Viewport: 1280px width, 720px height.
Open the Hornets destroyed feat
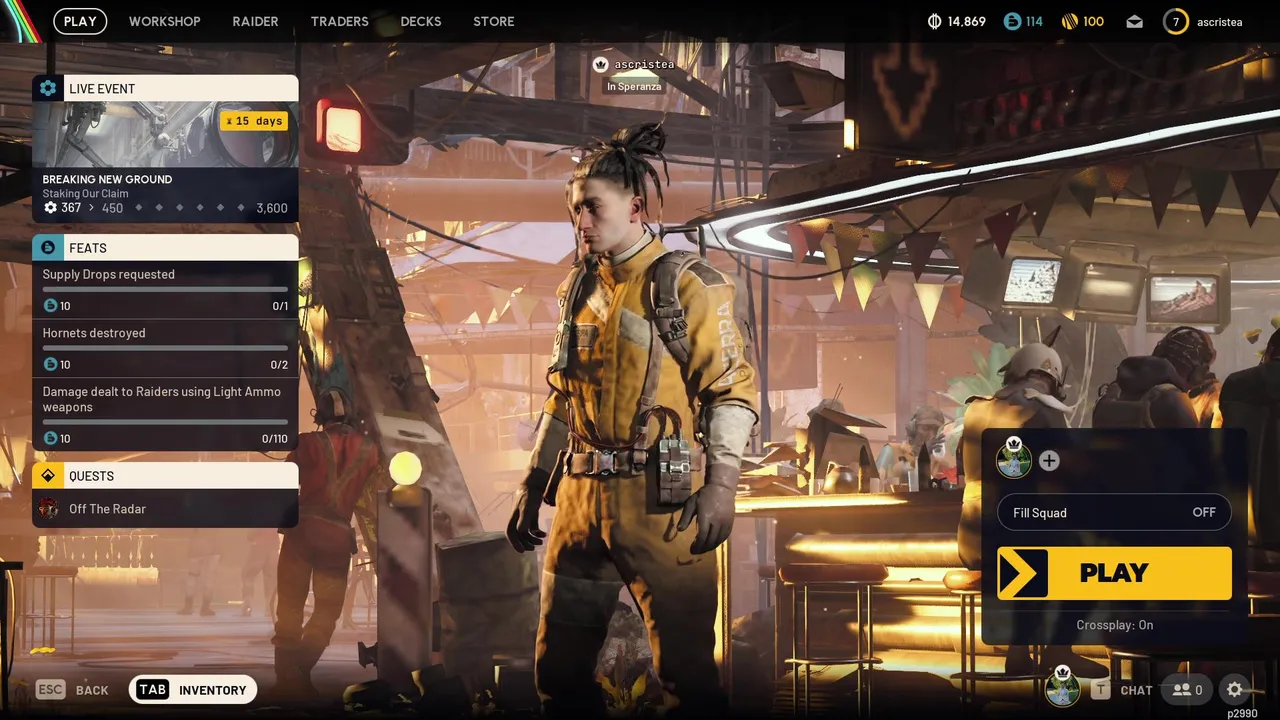pyautogui.click(x=165, y=349)
